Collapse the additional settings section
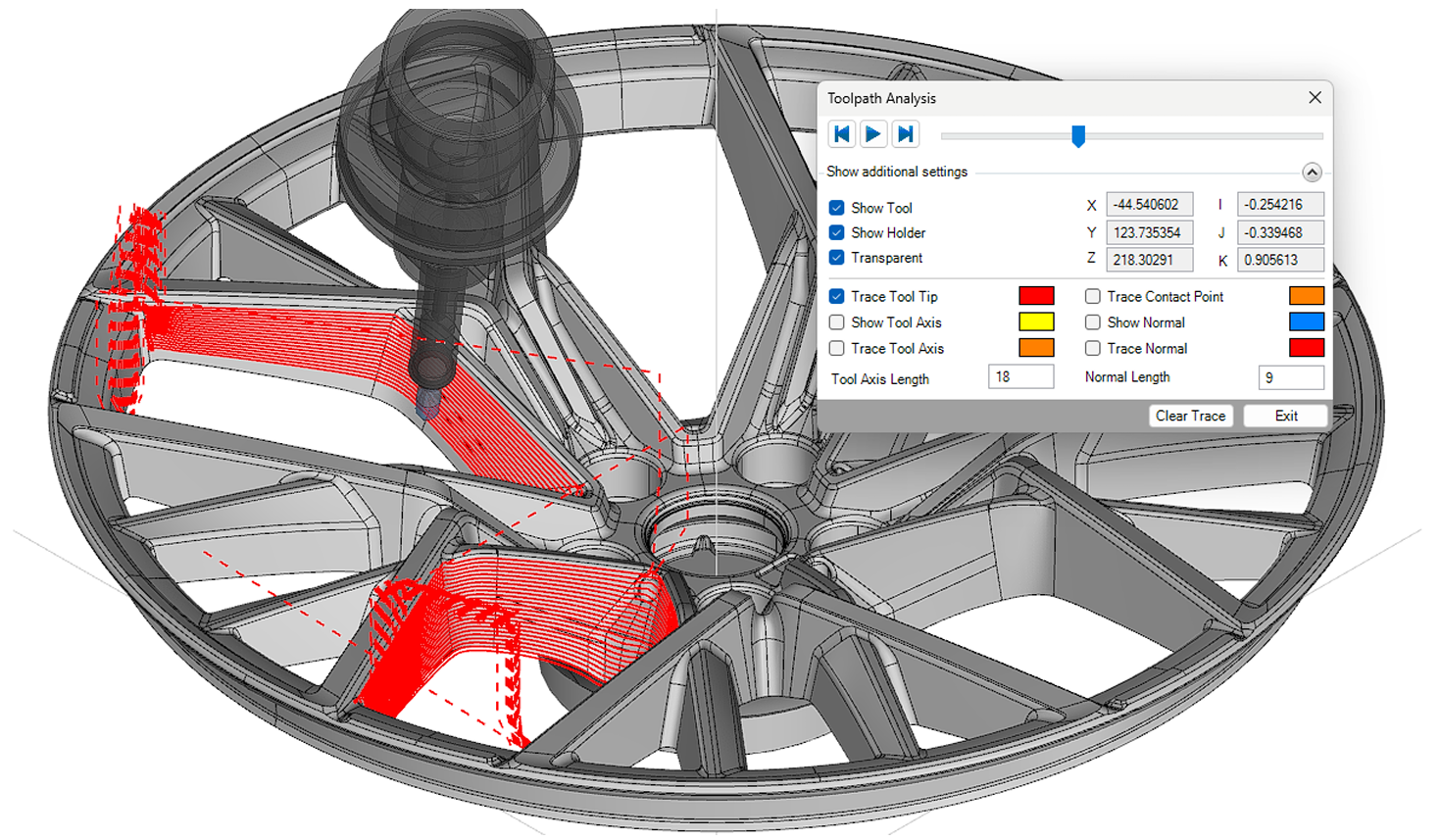Screen dimensions: 1440x840 tap(1312, 173)
